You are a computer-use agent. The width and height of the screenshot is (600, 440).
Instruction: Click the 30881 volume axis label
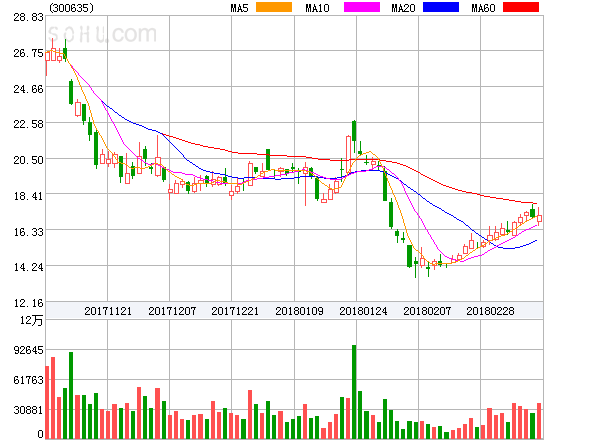(x=28, y=410)
